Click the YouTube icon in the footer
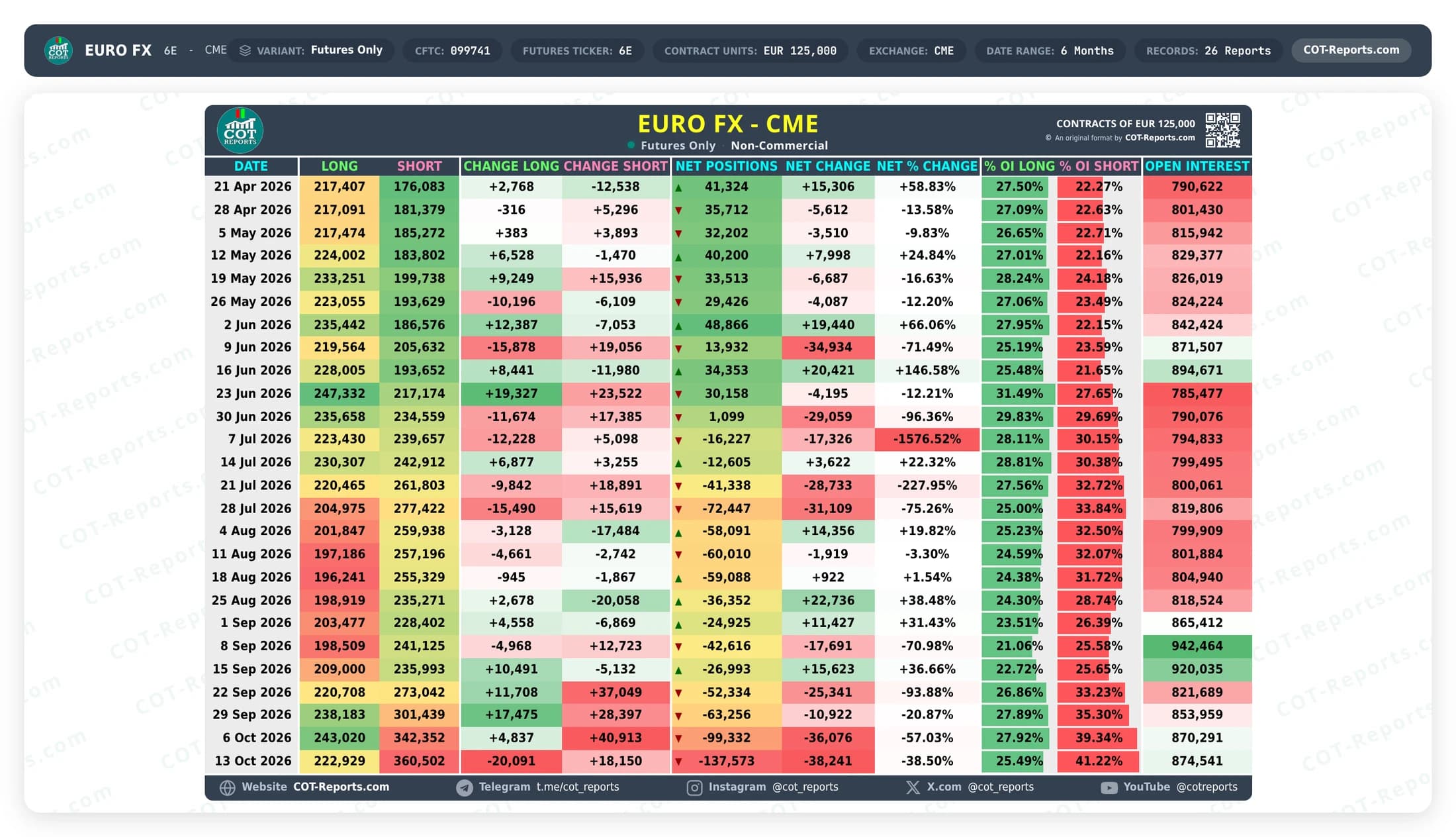Screen dimensions: 1456x837 [1109, 787]
